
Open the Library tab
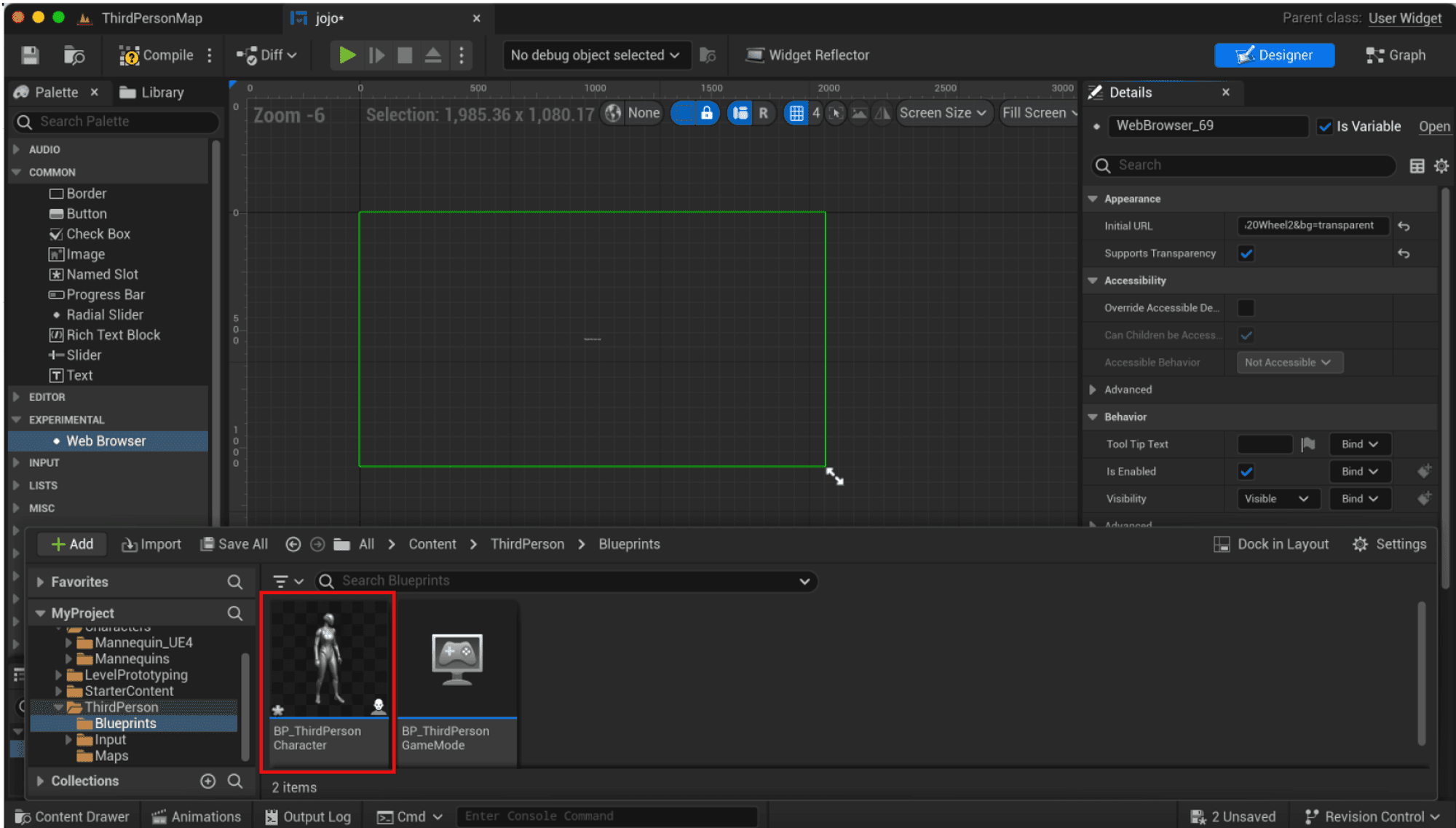tap(151, 92)
